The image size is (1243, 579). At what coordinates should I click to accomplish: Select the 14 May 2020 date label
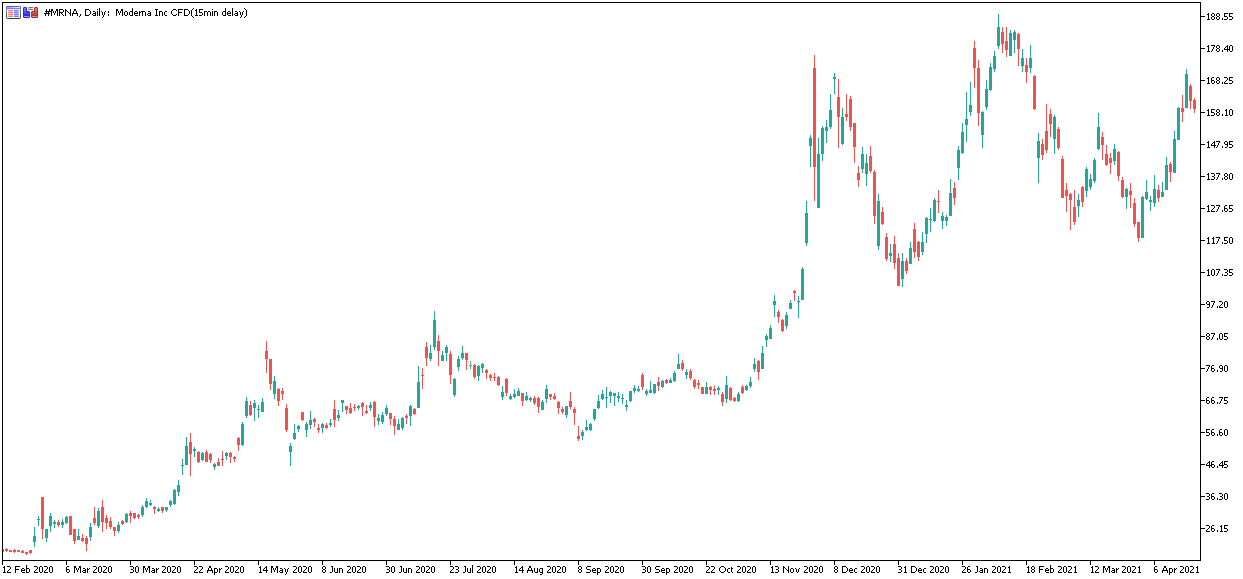(x=283, y=569)
